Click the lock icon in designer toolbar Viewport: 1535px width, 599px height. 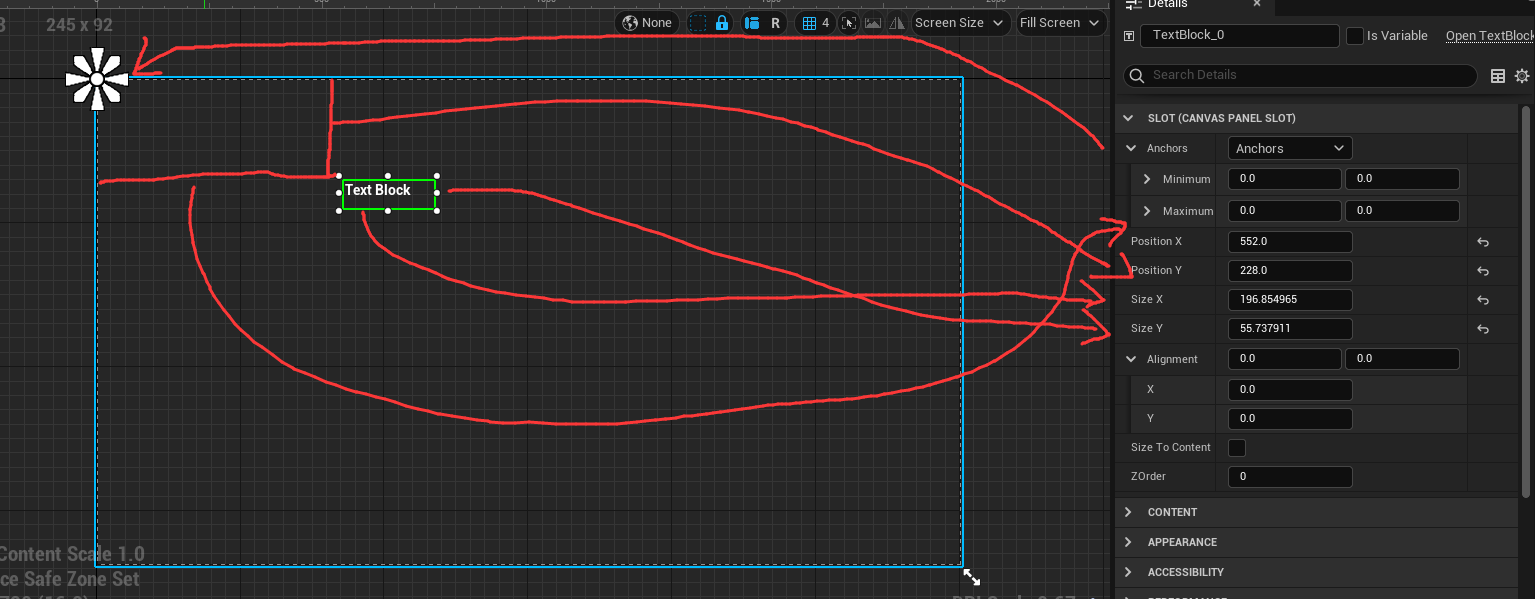coord(722,23)
